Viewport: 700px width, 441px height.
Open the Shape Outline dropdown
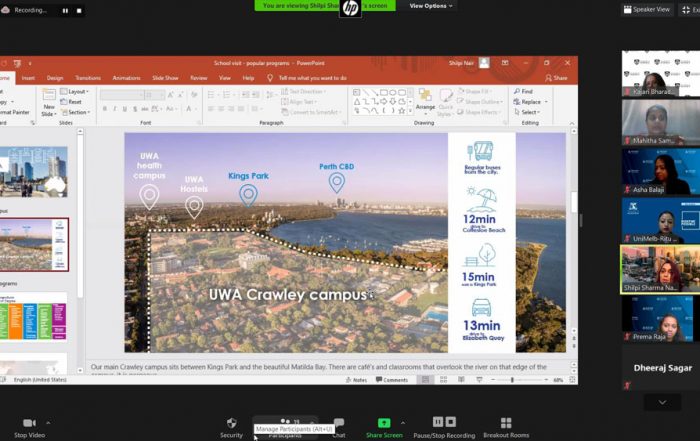pyautogui.click(x=480, y=102)
